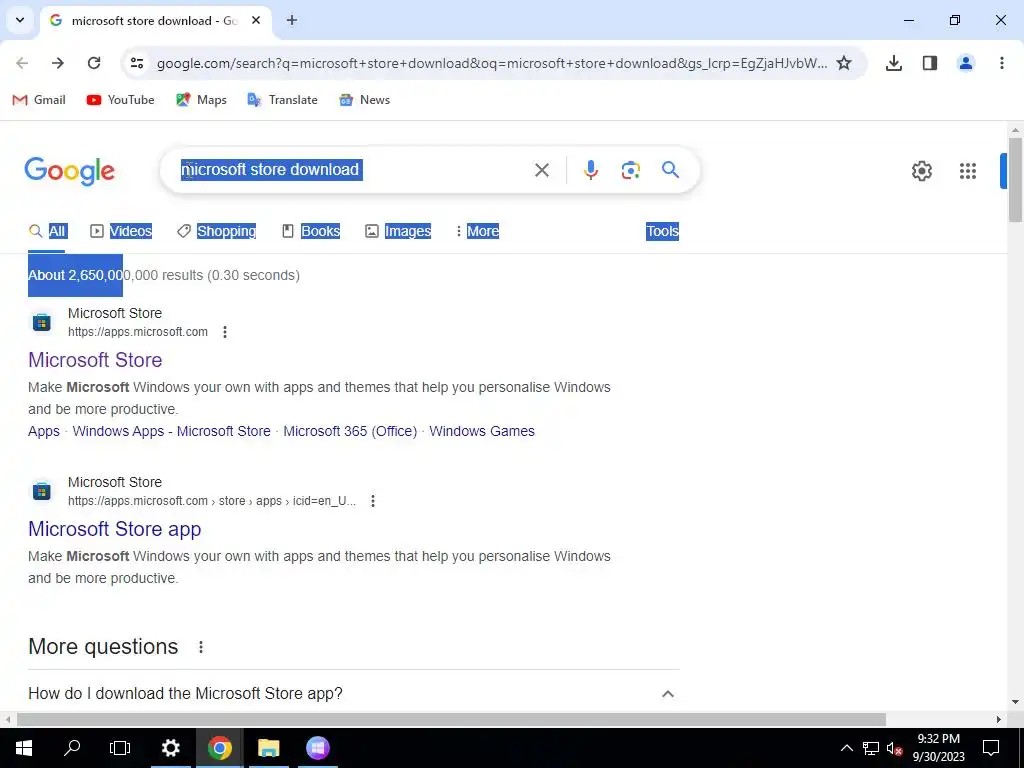Go back to previous page
1024x768 pixels.
click(x=22, y=63)
